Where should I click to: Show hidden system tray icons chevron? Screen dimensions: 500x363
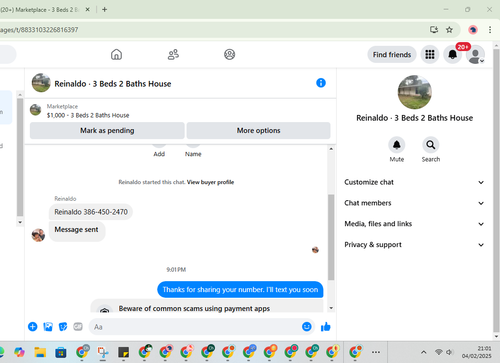click(423, 352)
